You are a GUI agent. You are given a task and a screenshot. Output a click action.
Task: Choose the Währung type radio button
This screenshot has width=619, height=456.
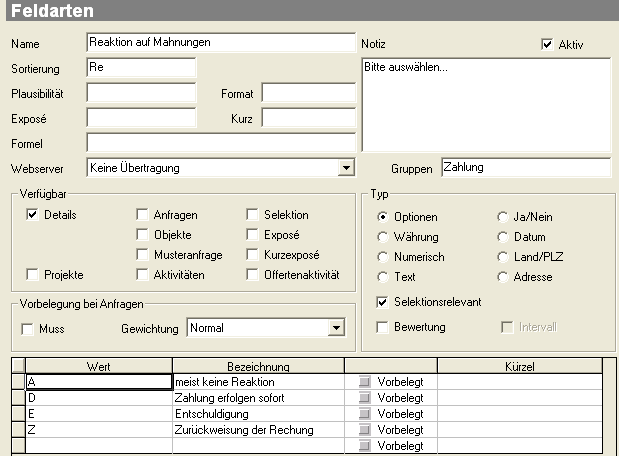(383, 237)
